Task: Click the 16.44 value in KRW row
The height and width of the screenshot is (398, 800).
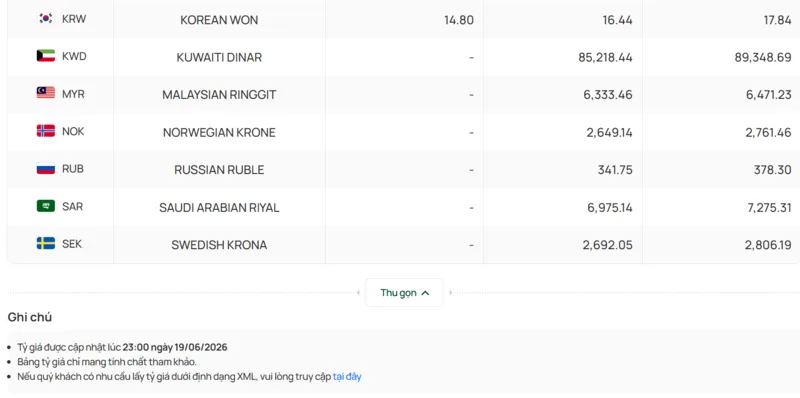Action: 617,20
